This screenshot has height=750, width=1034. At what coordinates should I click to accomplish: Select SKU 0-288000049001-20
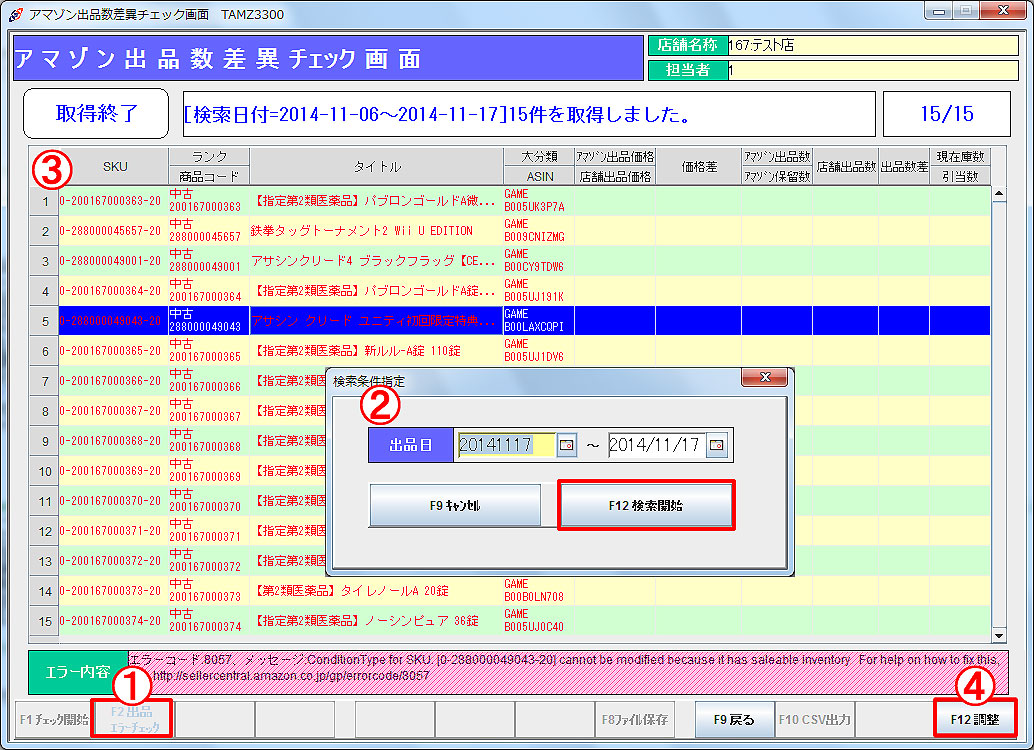pyautogui.click(x=111, y=261)
